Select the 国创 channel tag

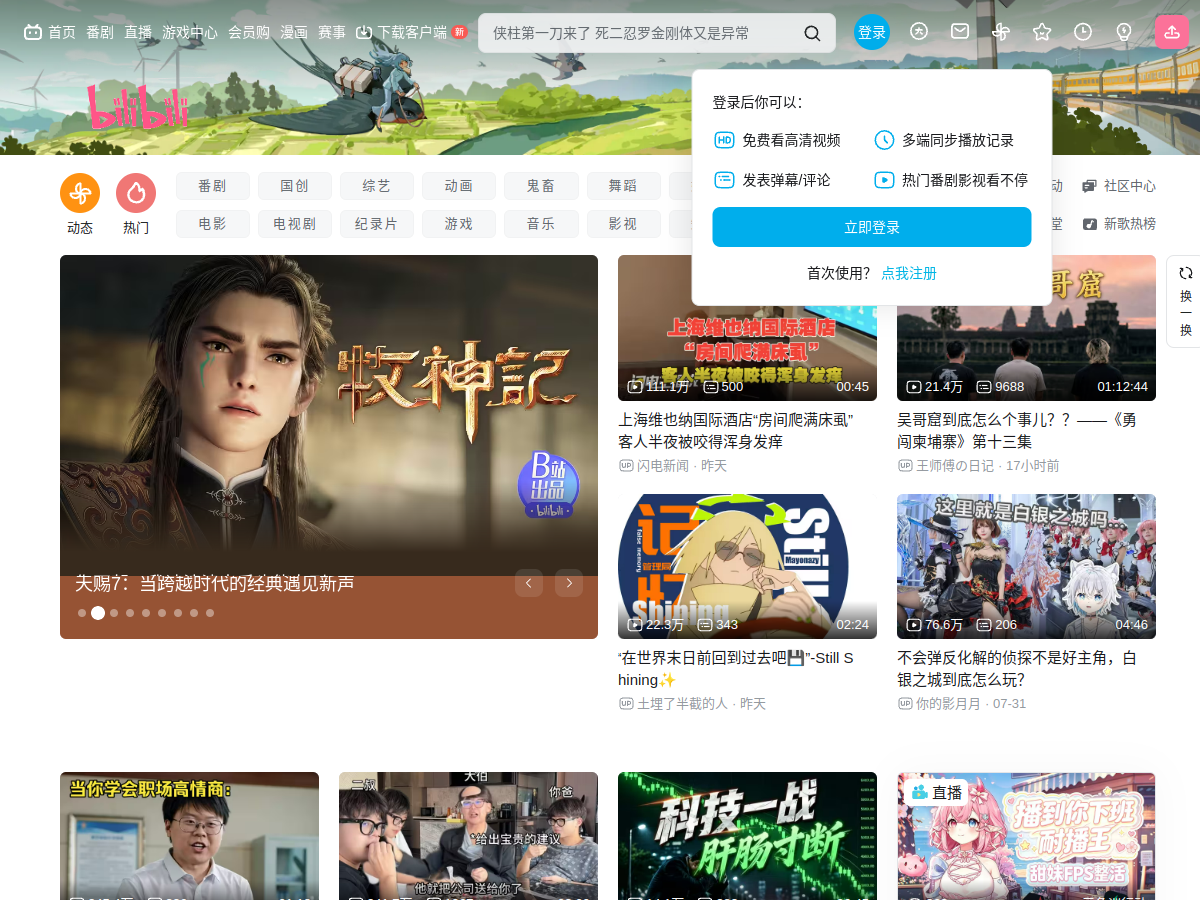pos(295,186)
